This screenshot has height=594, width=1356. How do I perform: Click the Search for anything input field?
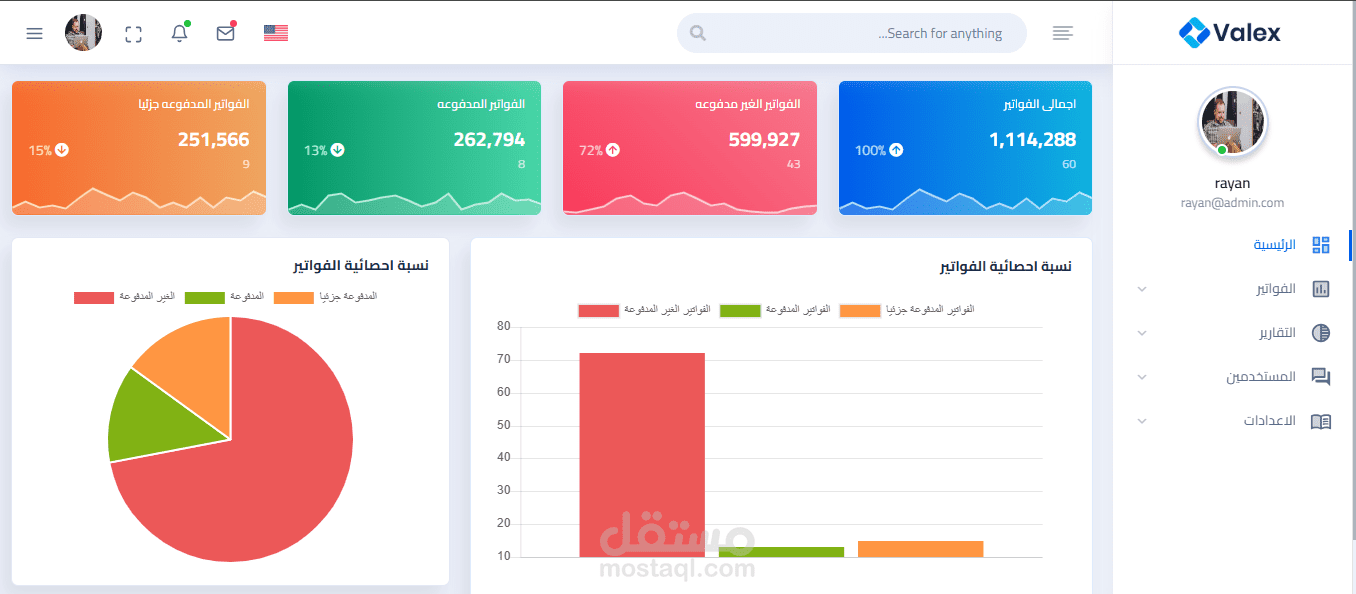[x=851, y=32]
